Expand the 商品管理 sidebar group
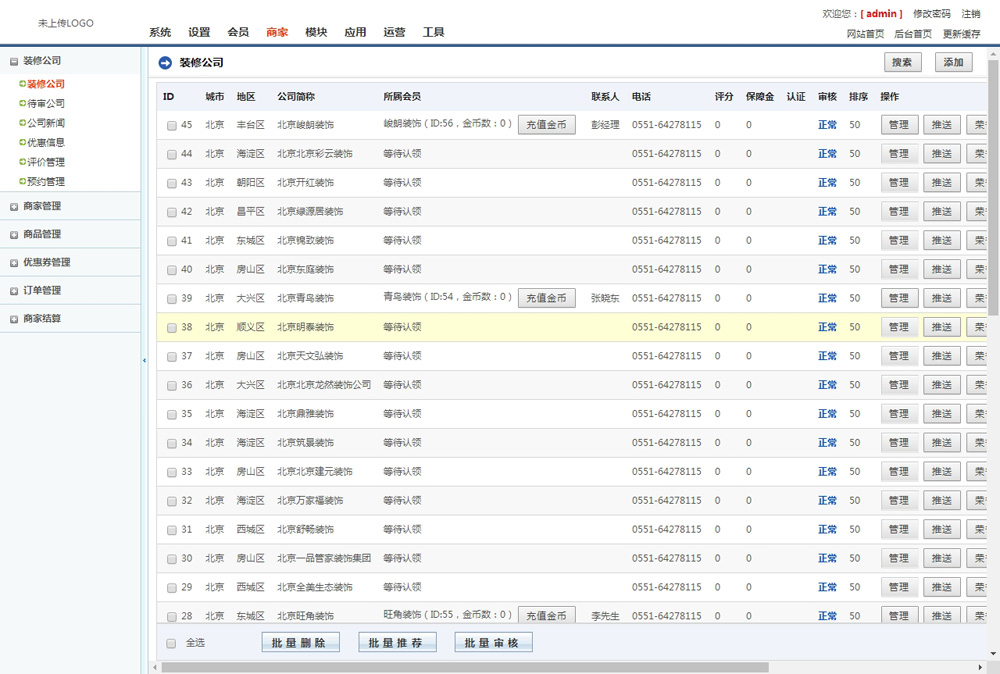The image size is (1000, 674). 13,235
